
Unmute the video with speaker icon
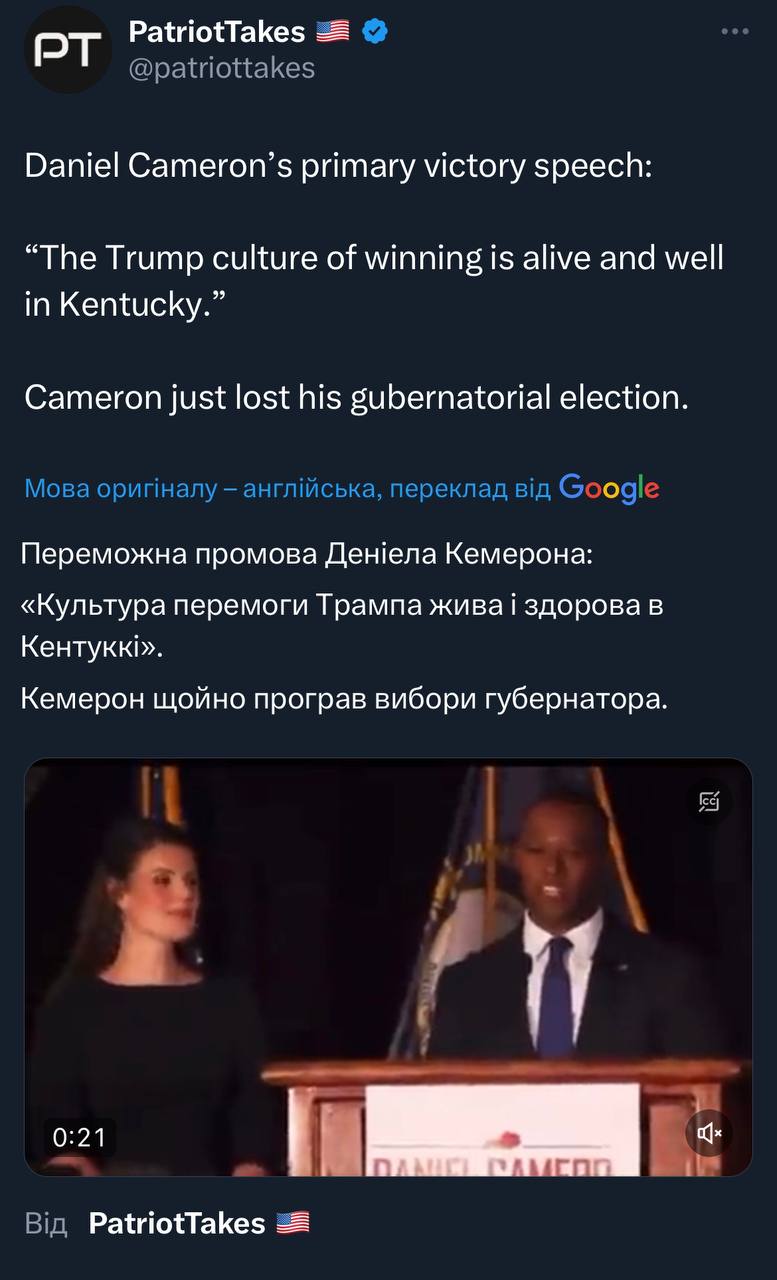click(710, 1132)
